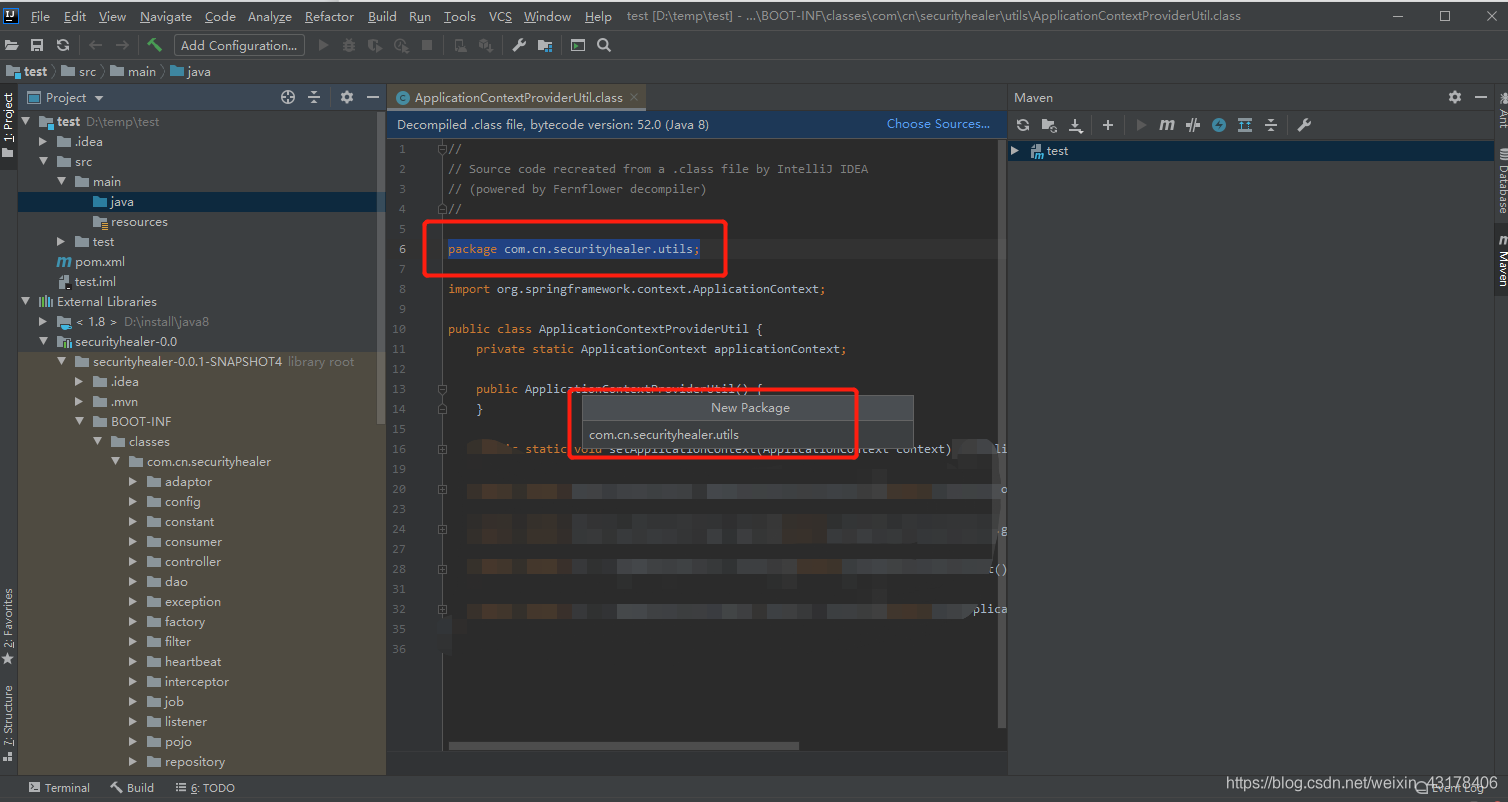Open the Terminal tool window
Image resolution: width=1508 pixels, height=802 pixels.
(59, 788)
